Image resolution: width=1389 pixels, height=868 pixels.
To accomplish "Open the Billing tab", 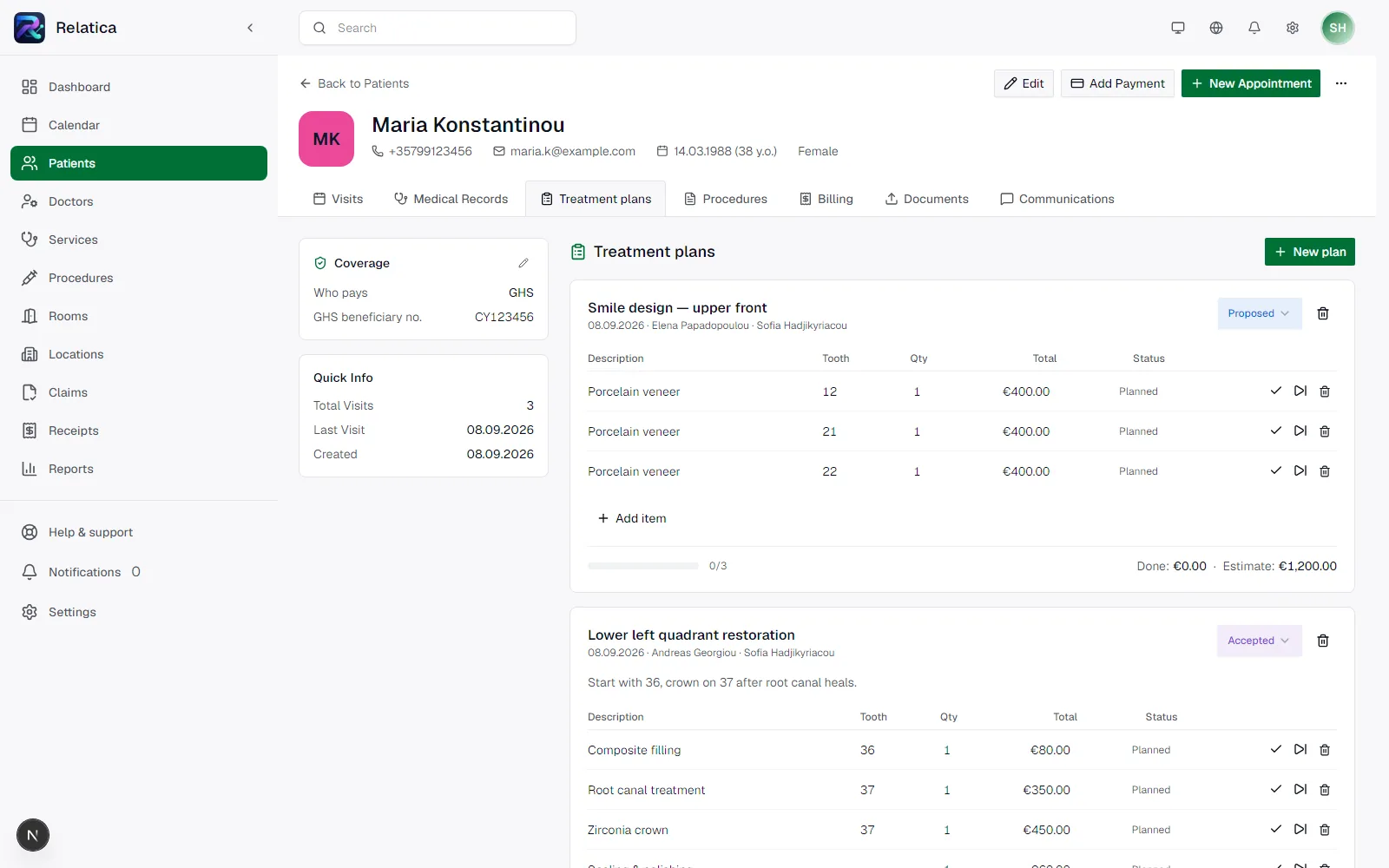I will click(x=826, y=199).
